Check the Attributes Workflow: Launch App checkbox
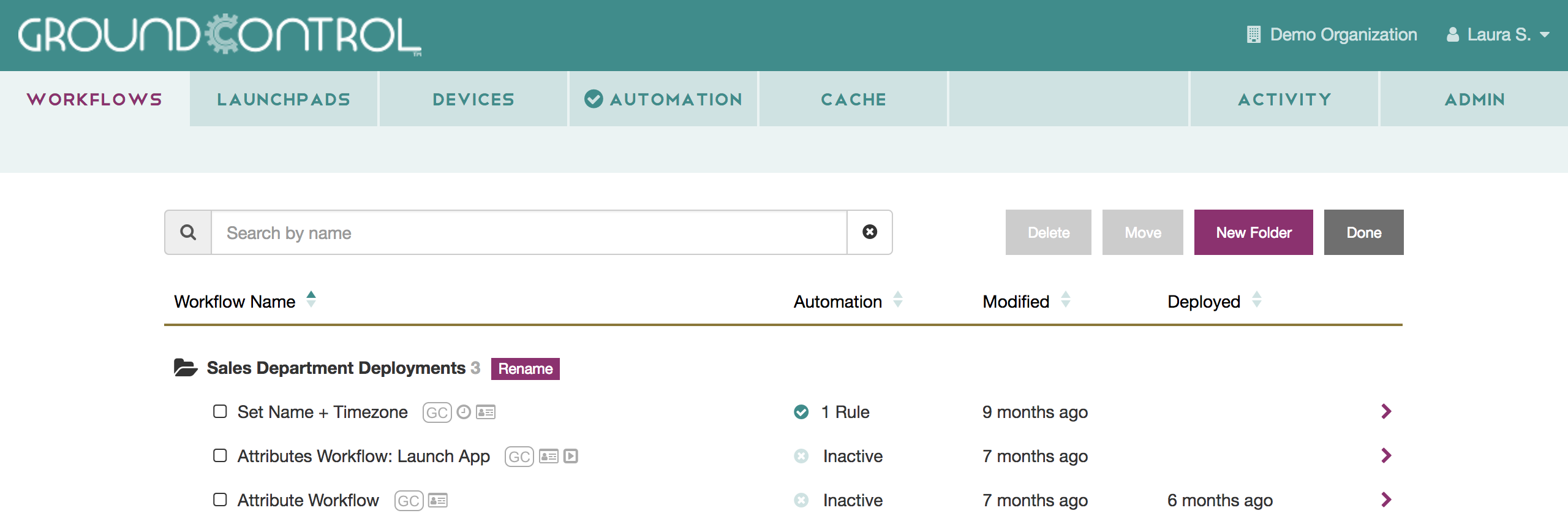Viewport: 1568px width, 532px height. (x=220, y=455)
